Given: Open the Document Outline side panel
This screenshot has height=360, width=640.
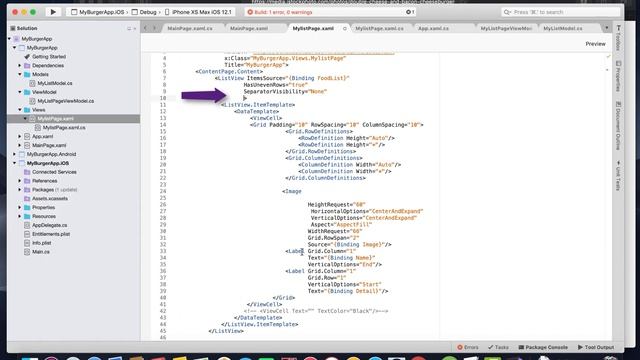Looking at the screenshot, I should [618, 126].
